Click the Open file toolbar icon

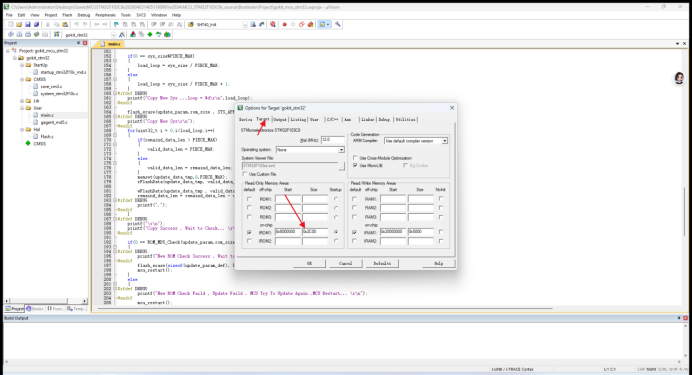tap(19, 24)
